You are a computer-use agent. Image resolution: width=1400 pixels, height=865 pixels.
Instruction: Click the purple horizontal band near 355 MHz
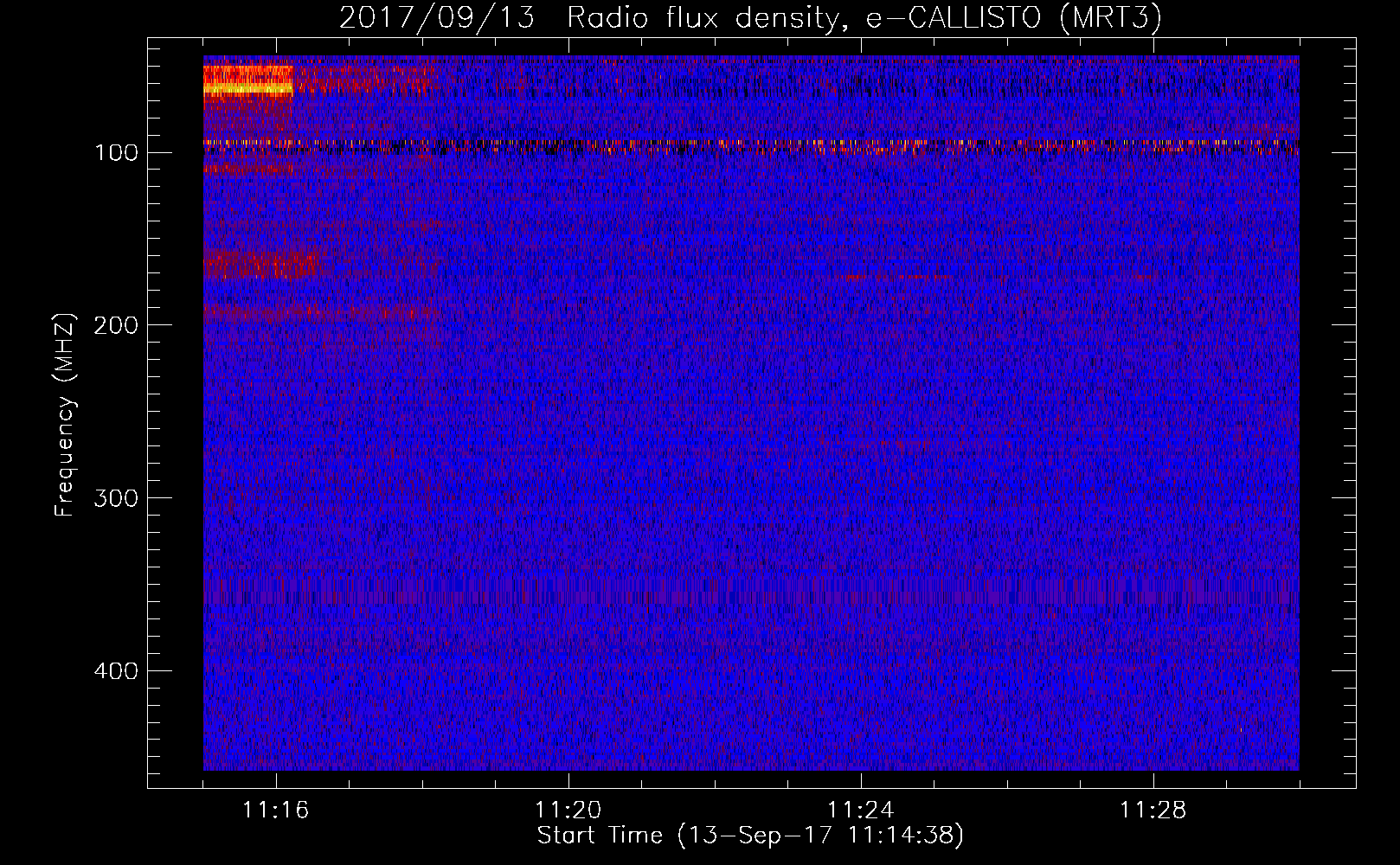pos(751,592)
